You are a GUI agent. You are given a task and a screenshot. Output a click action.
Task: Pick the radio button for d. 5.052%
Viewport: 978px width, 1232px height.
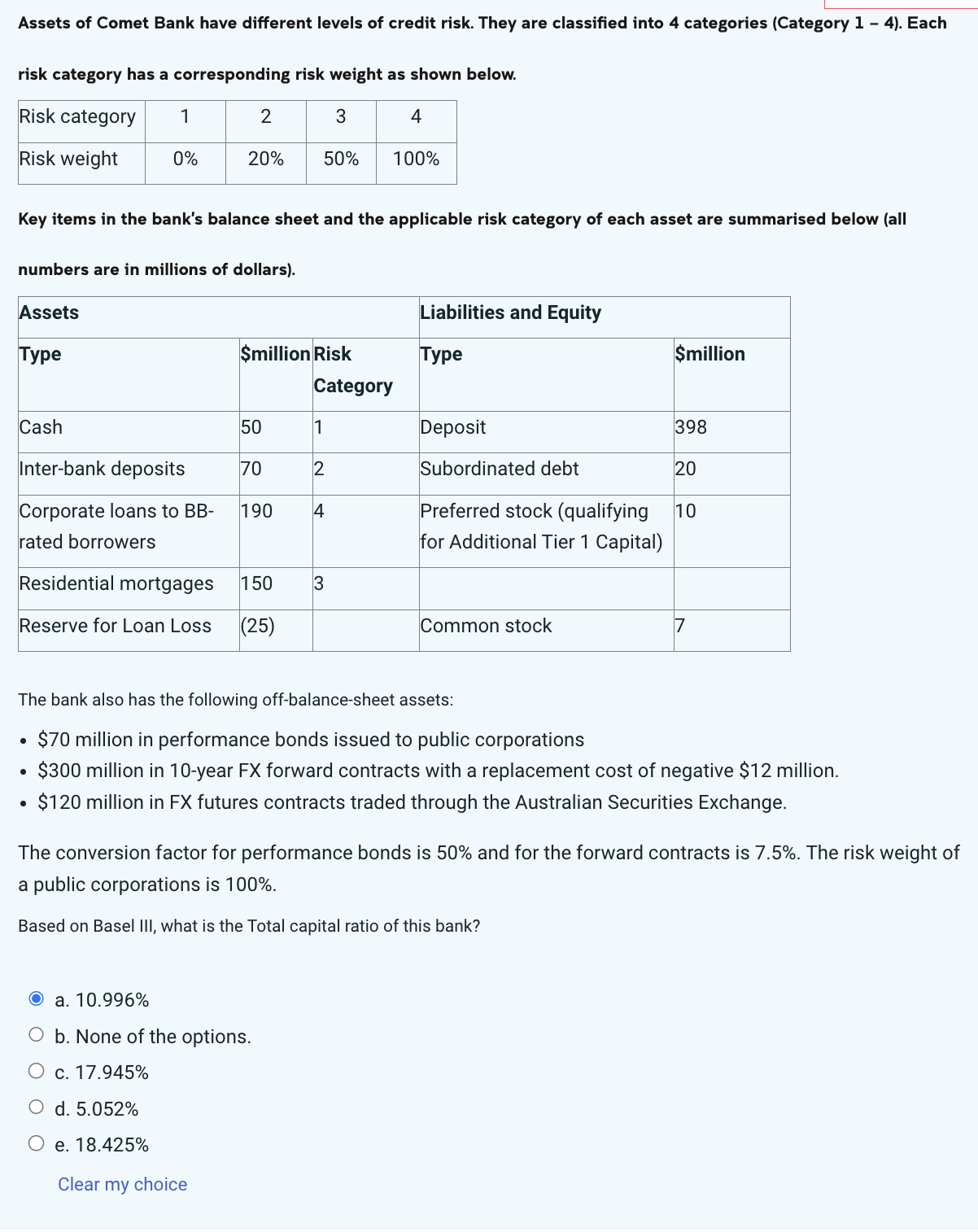[36, 1107]
